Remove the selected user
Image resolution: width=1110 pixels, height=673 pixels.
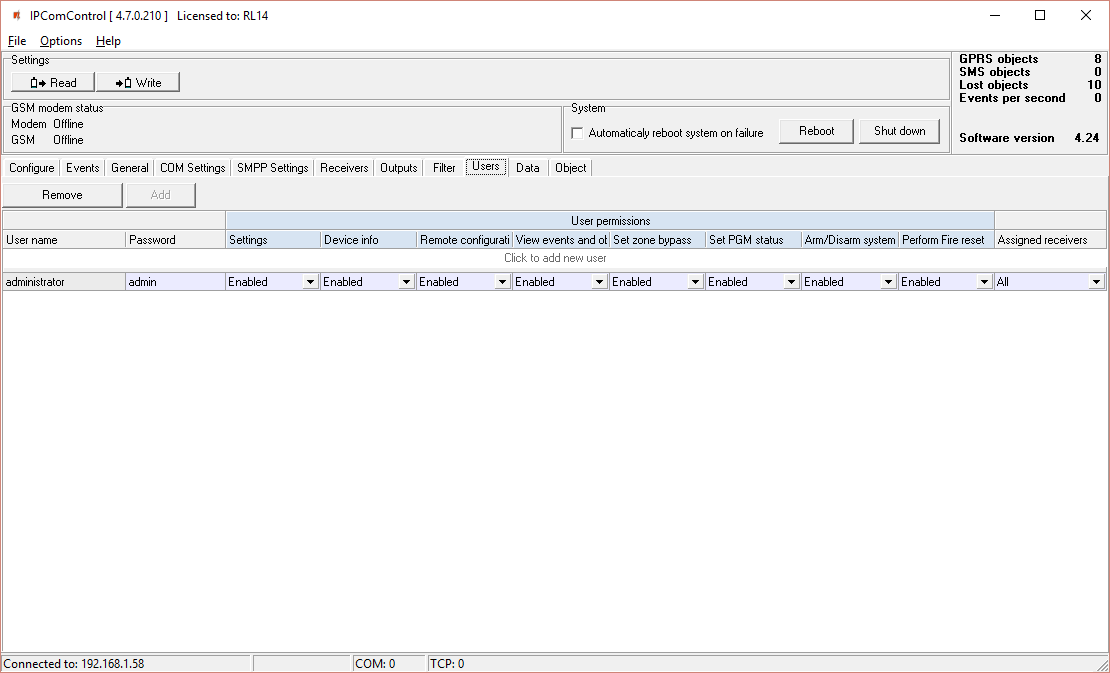[62, 195]
